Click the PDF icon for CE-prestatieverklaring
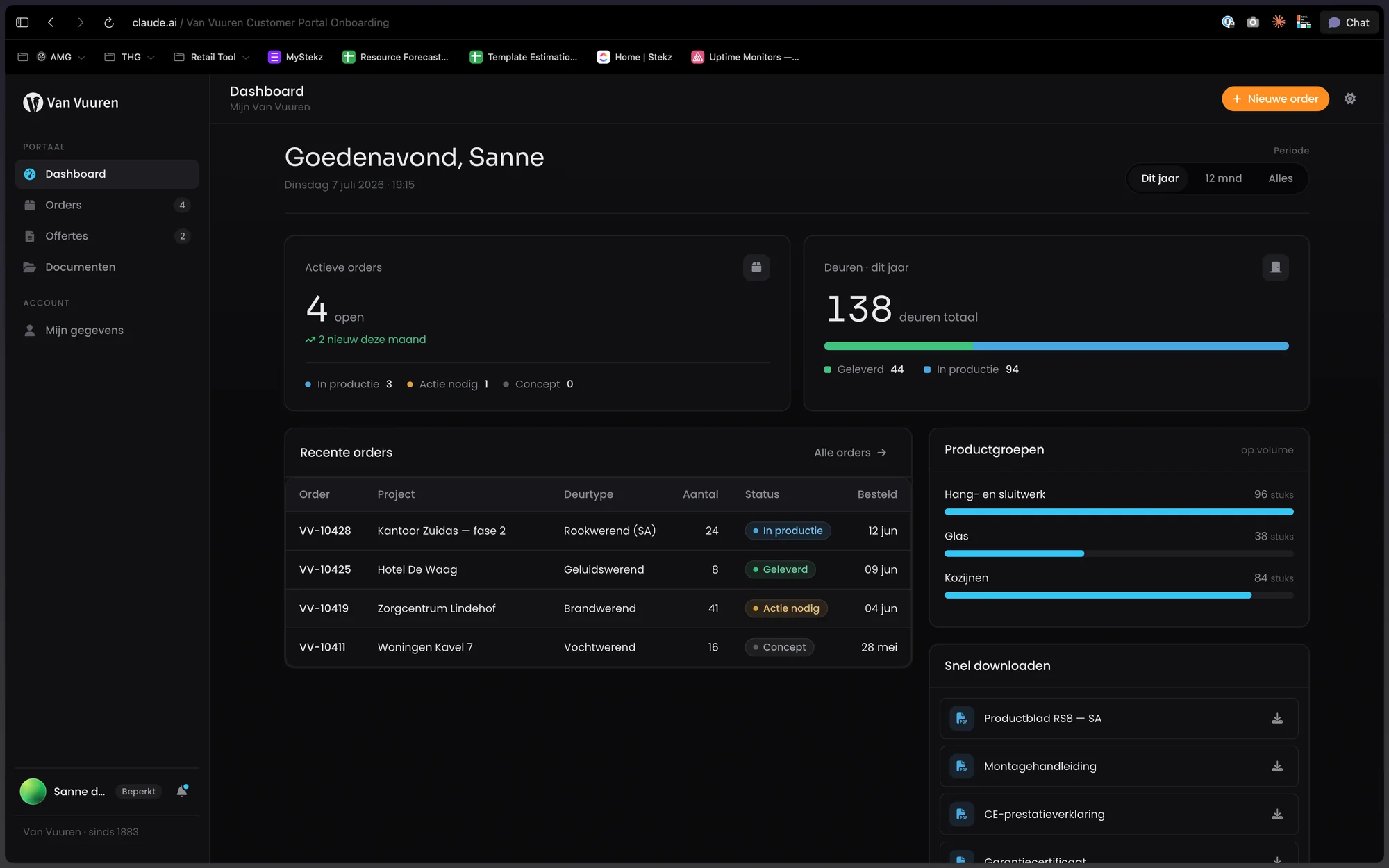Image resolution: width=1389 pixels, height=868 pixels. pyautogui.click(x=962, y=815)
